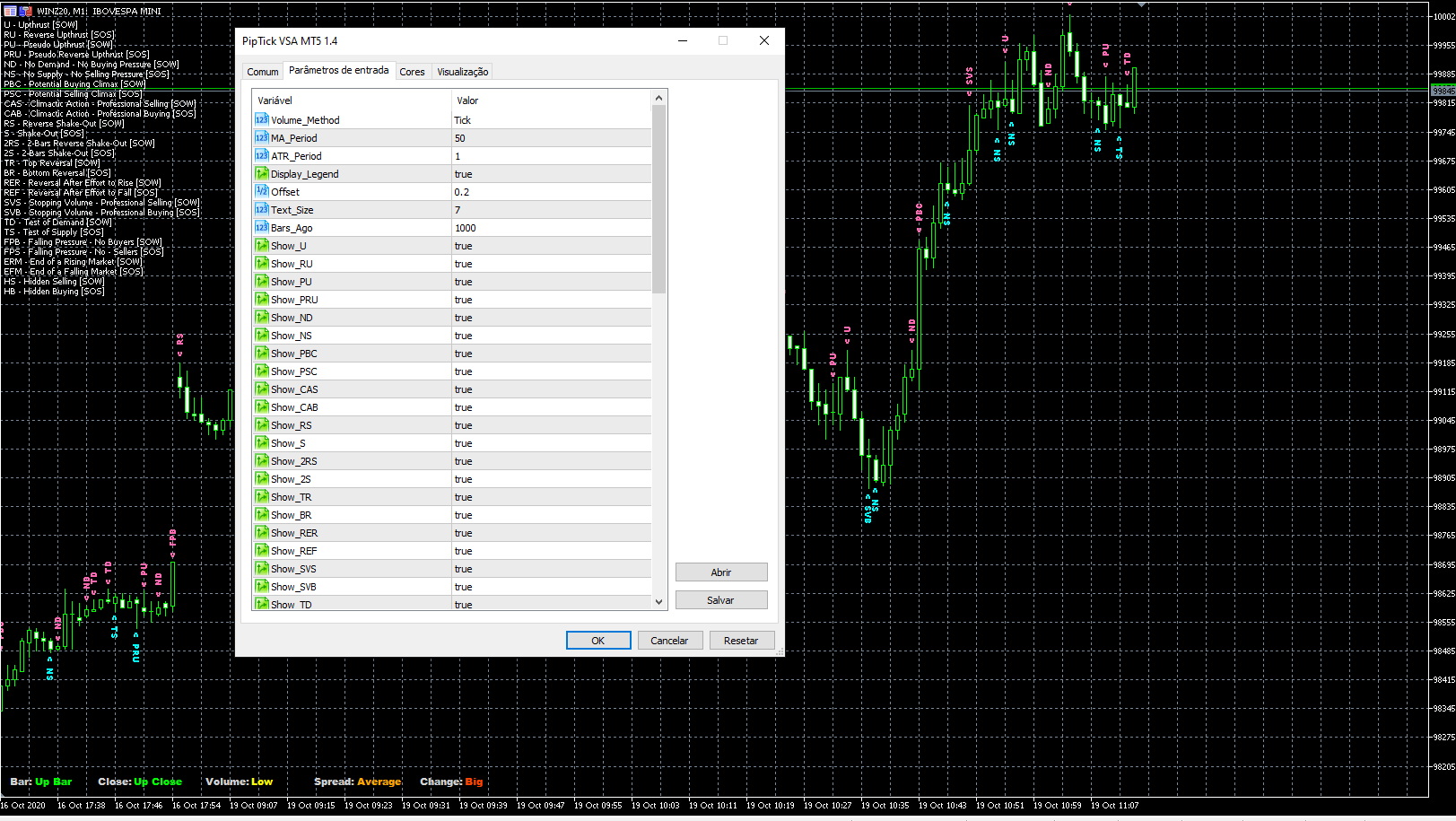Close the PipTick VSA MT5 dialog

[x=763, y=40]
